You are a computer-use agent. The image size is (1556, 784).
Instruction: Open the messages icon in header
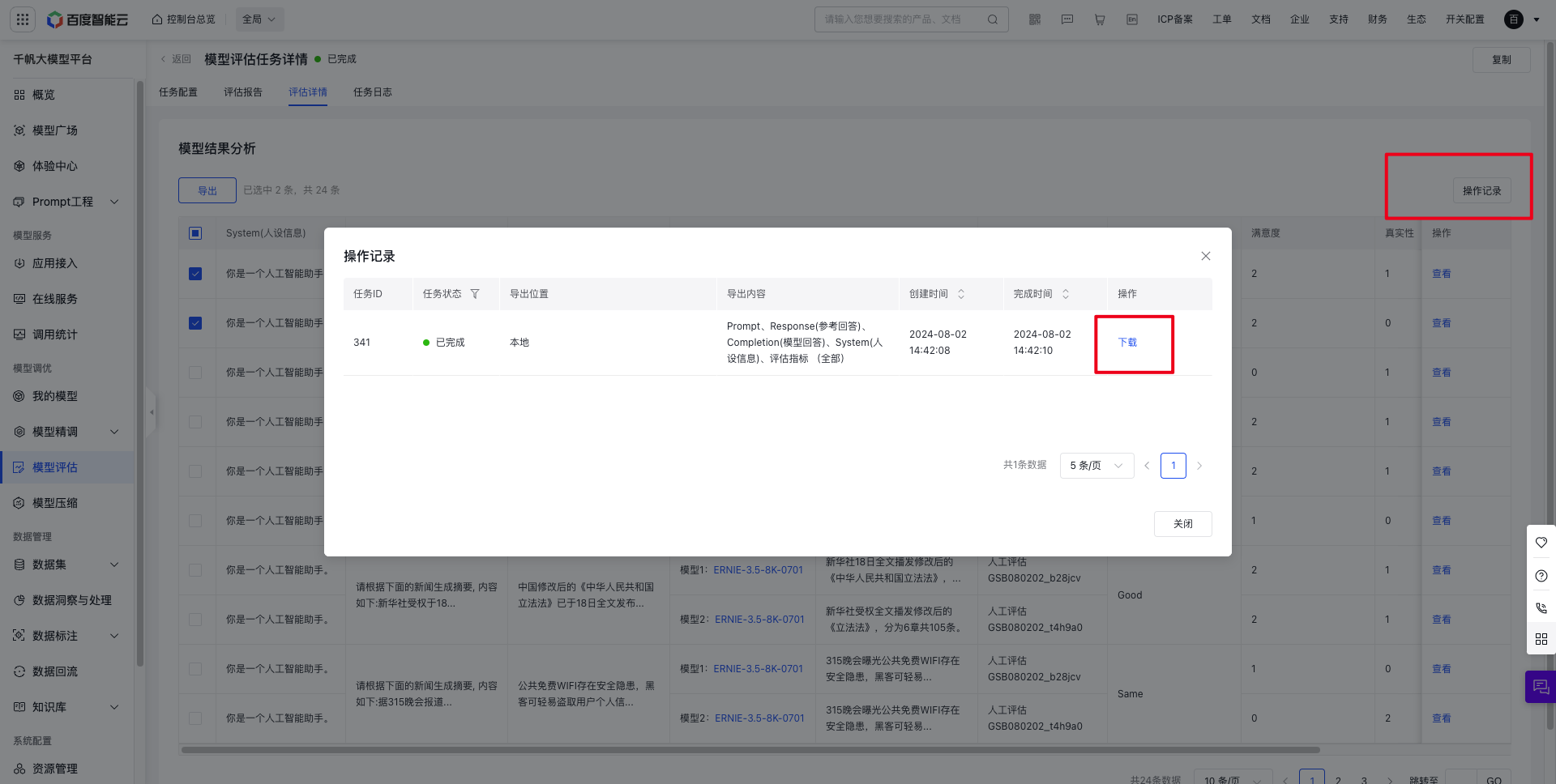(1067, 19)
